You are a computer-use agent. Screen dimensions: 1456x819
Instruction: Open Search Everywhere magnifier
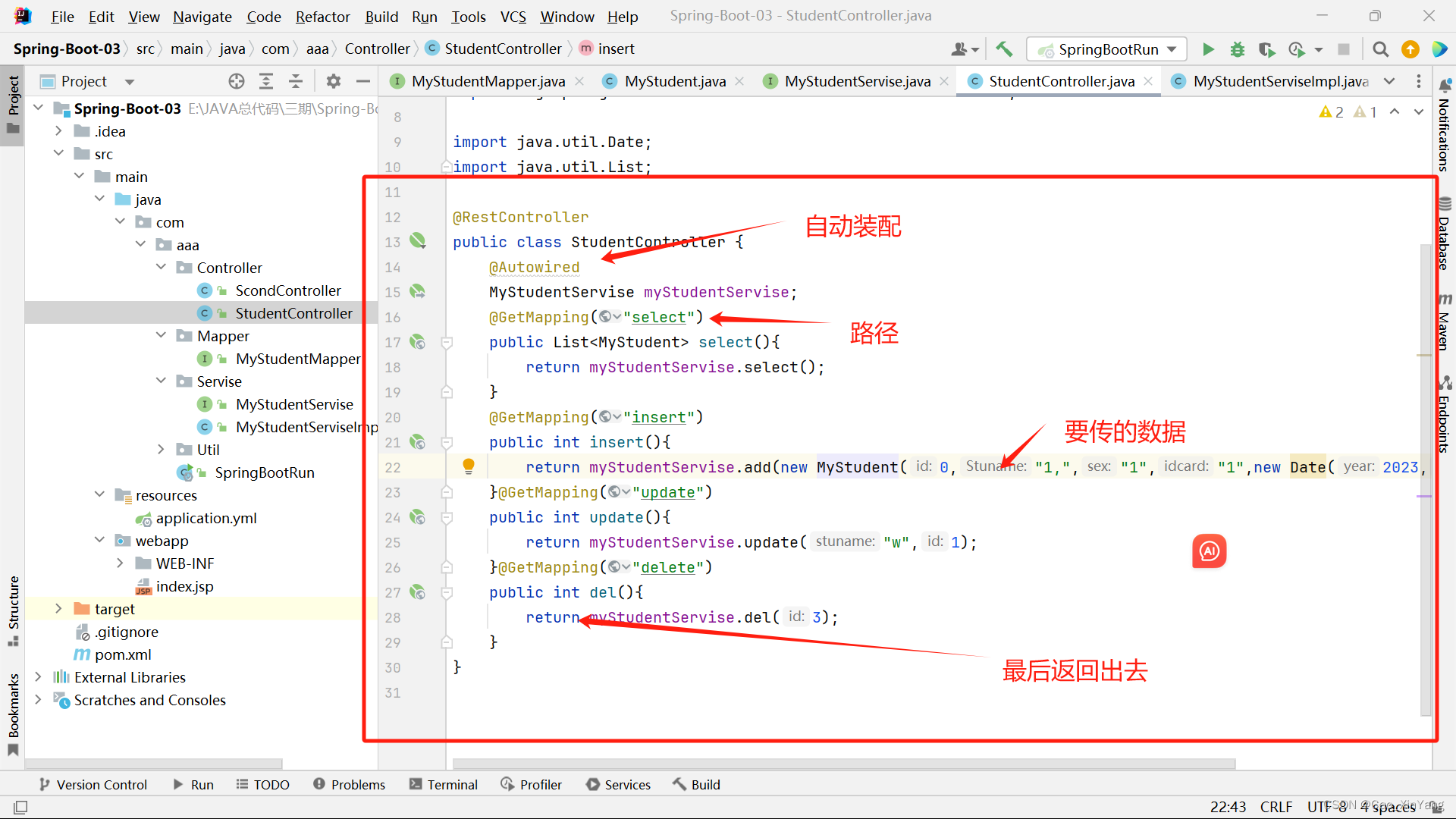[x=1380, y=49]
